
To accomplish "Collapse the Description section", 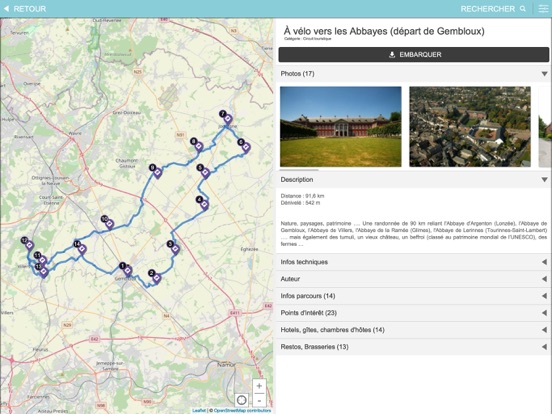I will 414,180.
